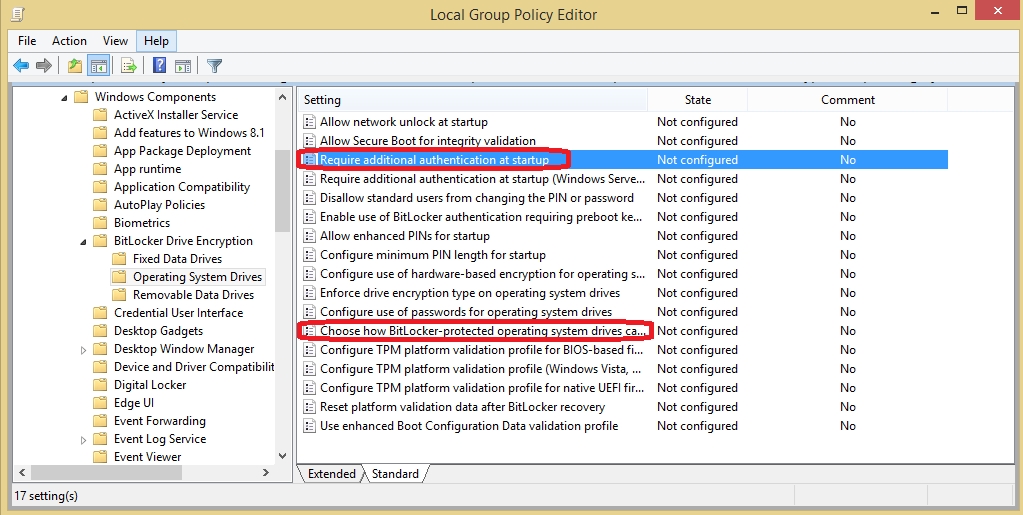Select AutoPlay Policies tree item
Image resolution: width=1023 pixels, height=515 pixels.
(159, 205)
